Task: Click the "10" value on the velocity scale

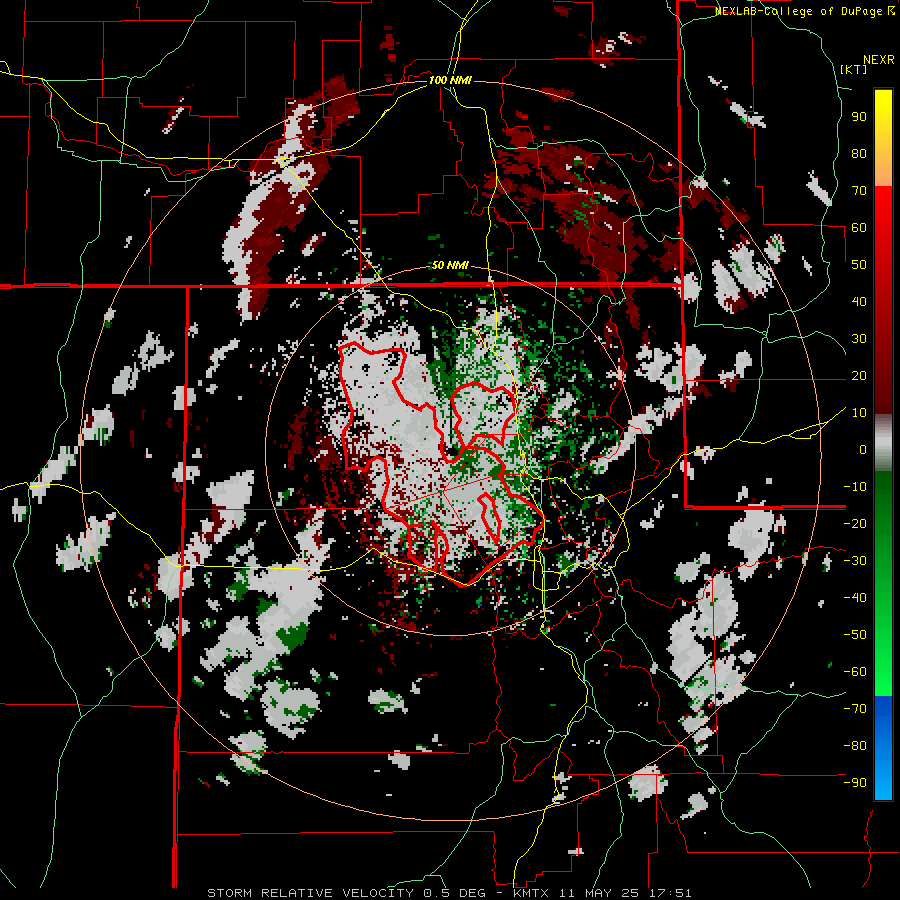Action: (x=859, y=413)
